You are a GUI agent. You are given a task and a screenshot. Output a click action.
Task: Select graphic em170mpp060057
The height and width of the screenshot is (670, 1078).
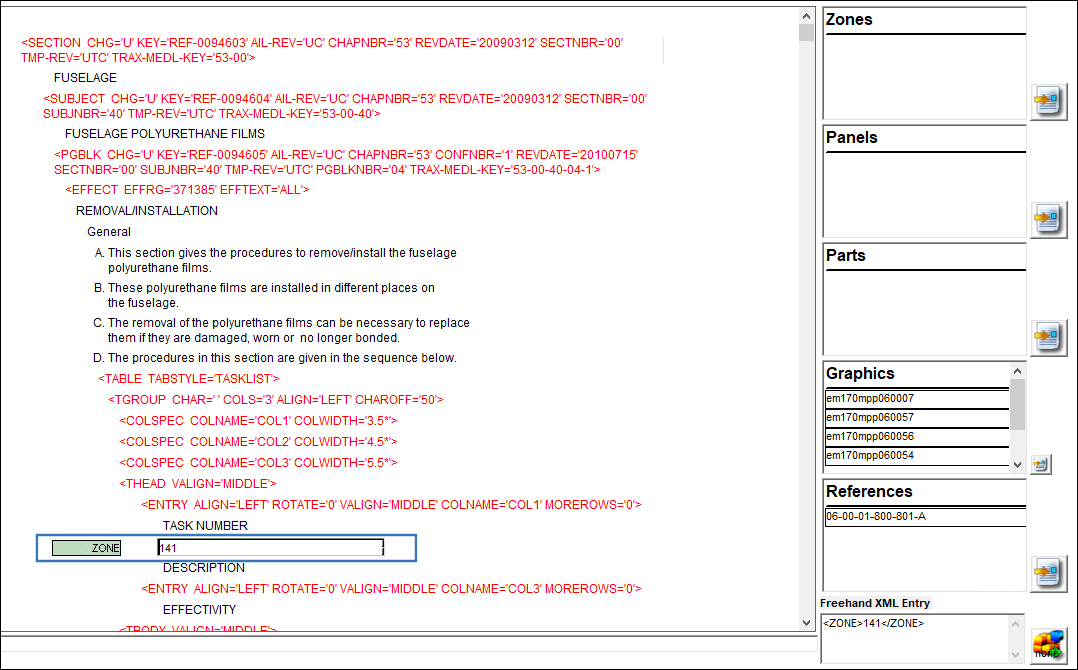tap(916, 418)
